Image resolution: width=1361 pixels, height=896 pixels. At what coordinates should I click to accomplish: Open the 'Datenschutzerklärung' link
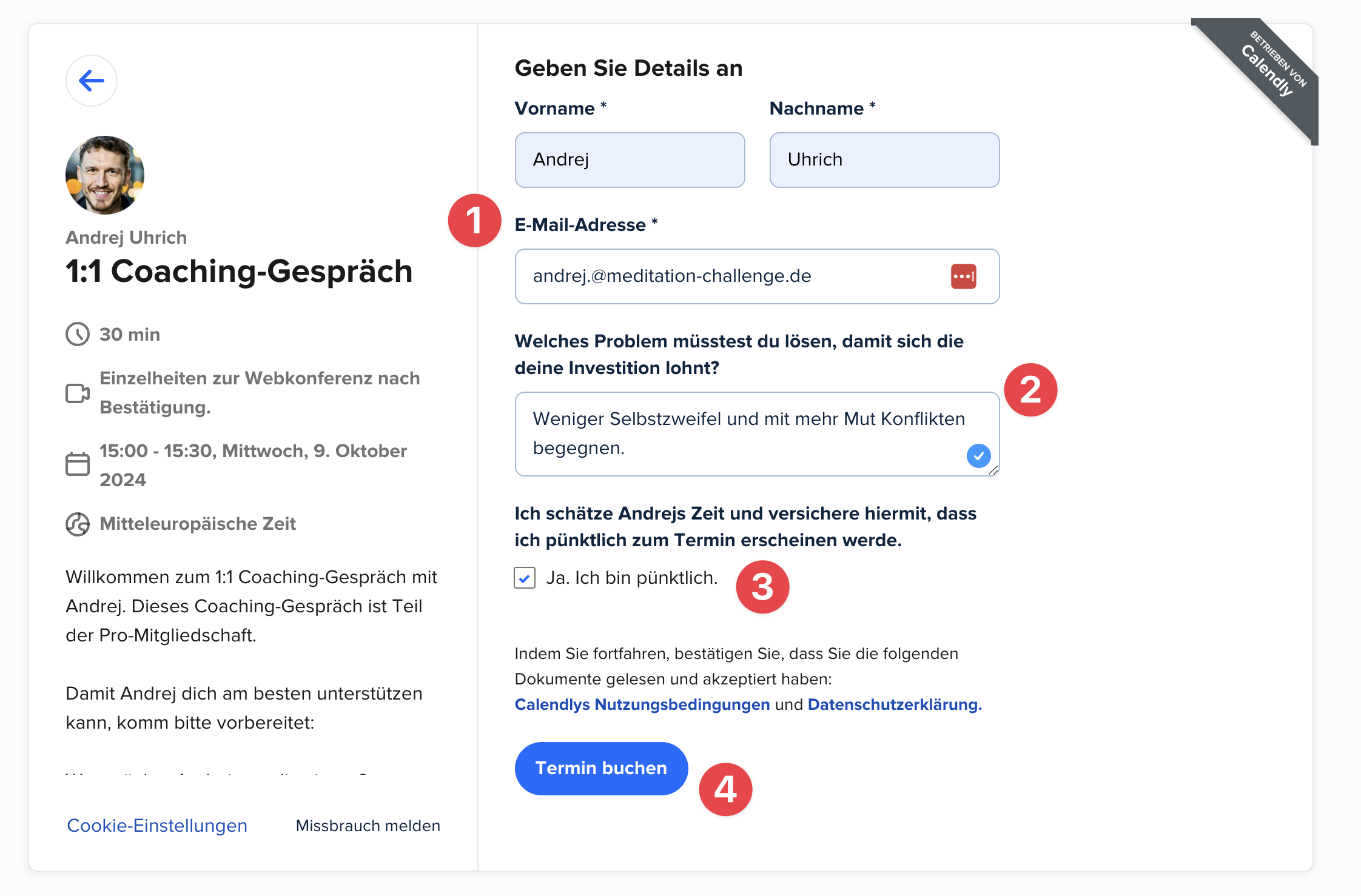pos(894,704)
